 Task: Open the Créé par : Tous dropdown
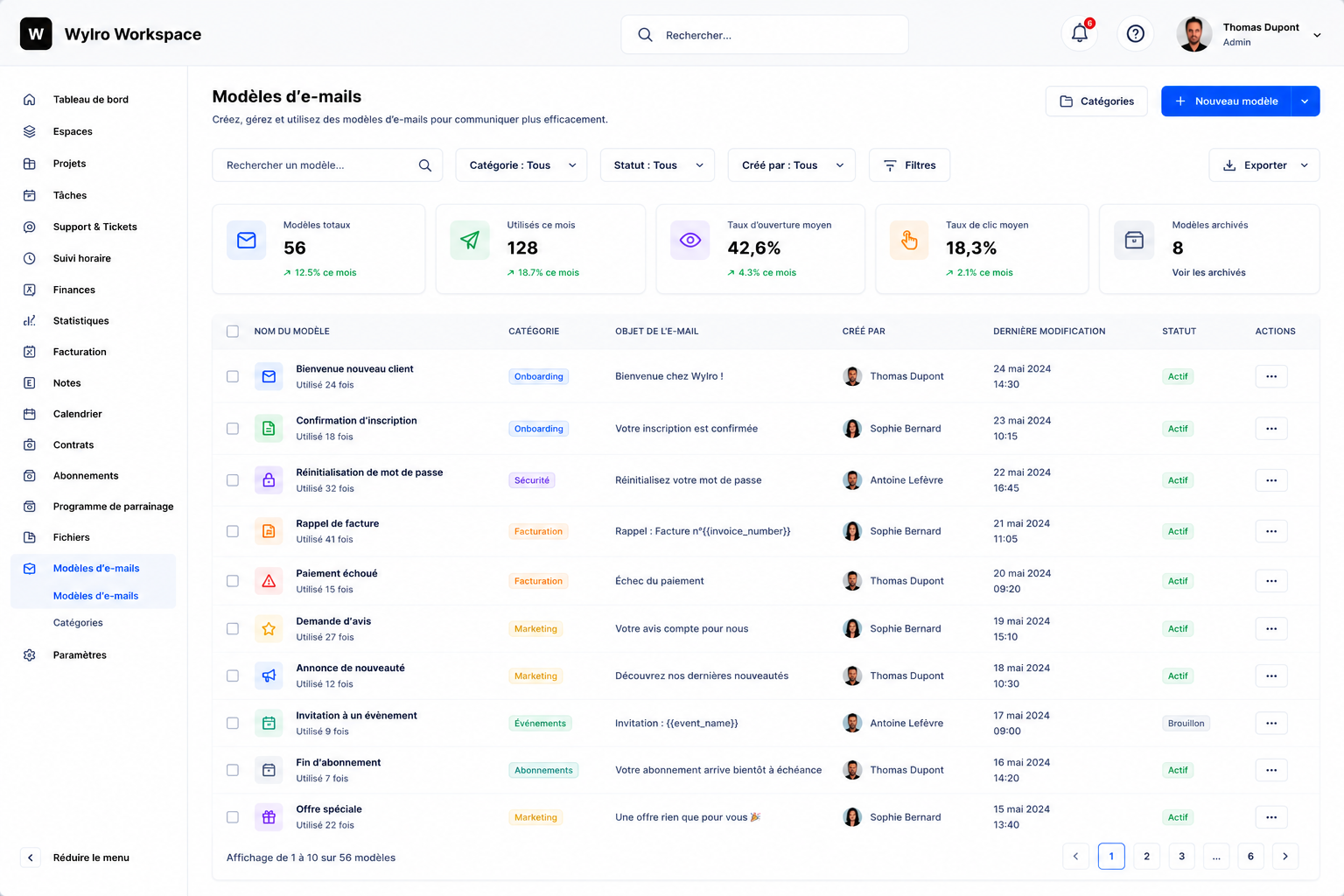(x=792, y=165)
